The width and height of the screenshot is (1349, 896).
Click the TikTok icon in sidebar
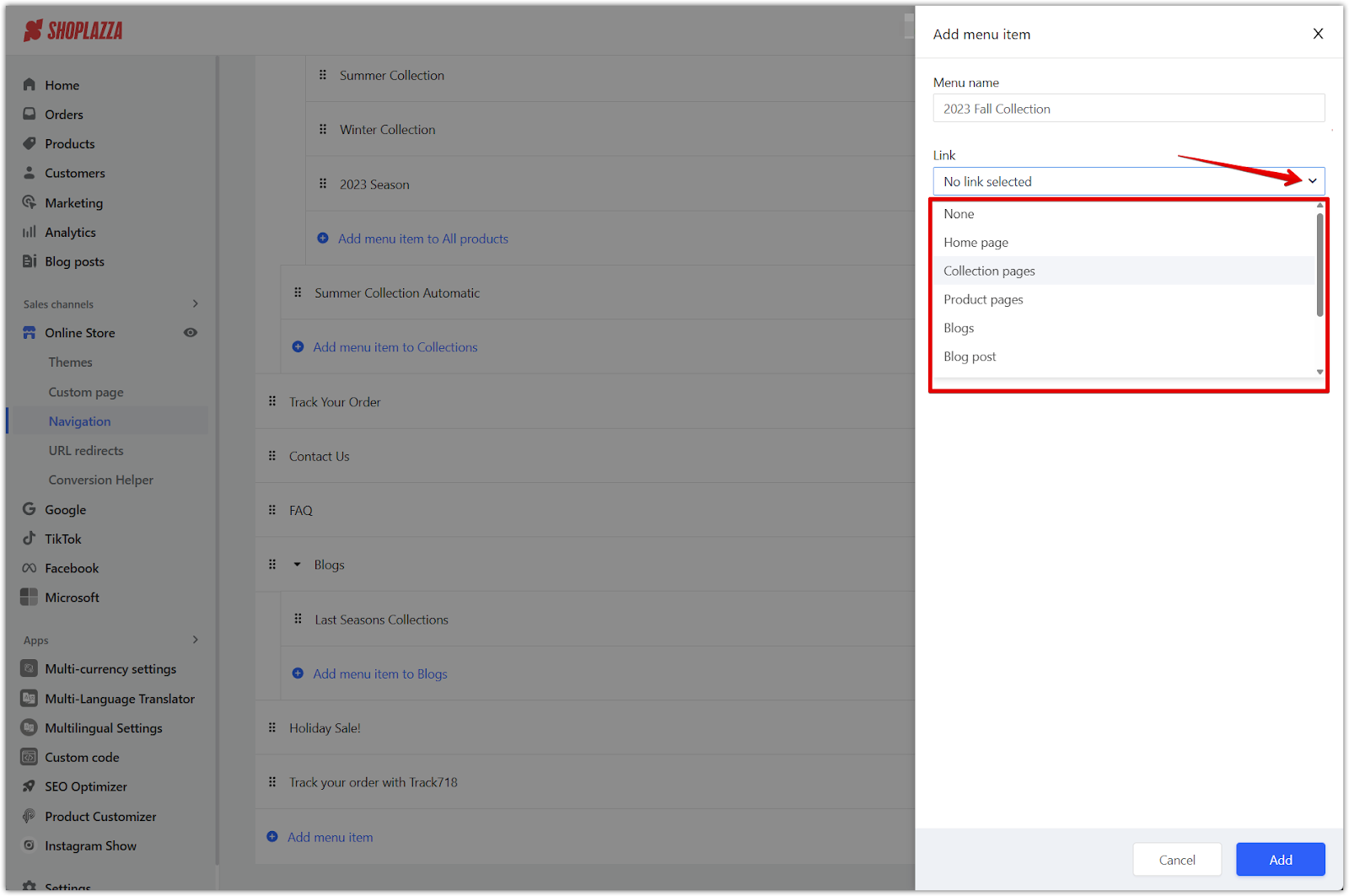coord(30,539)
